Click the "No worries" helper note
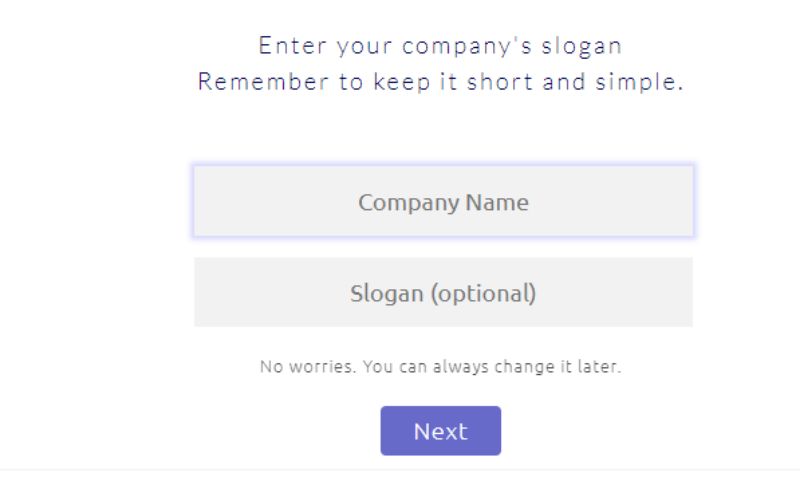Viewport: 800px width, 477px height. tap(441, 367)
